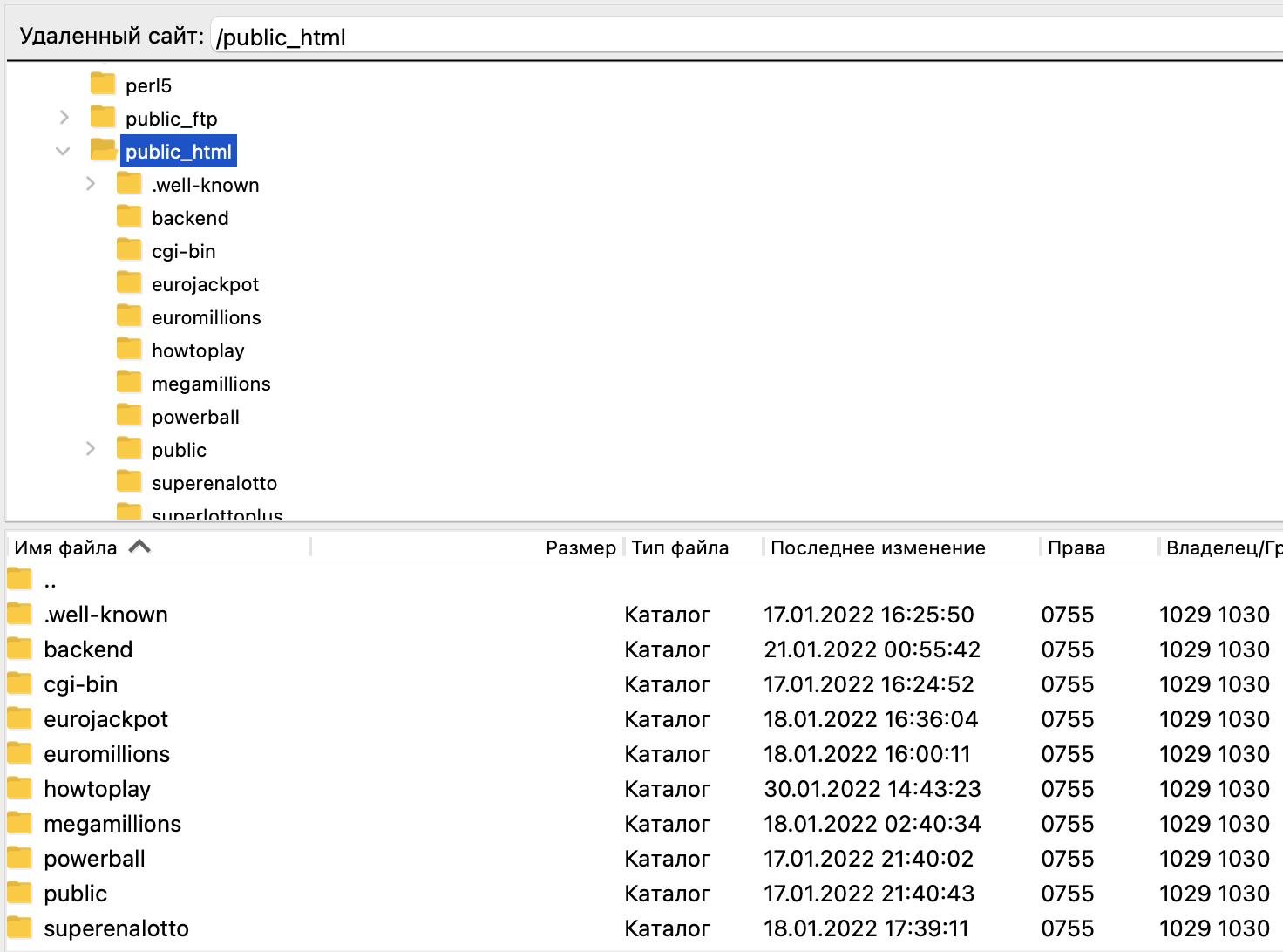This screenshot has height=952, width=1283.
Task: Click public folder icon in tree
Action: 129,448
